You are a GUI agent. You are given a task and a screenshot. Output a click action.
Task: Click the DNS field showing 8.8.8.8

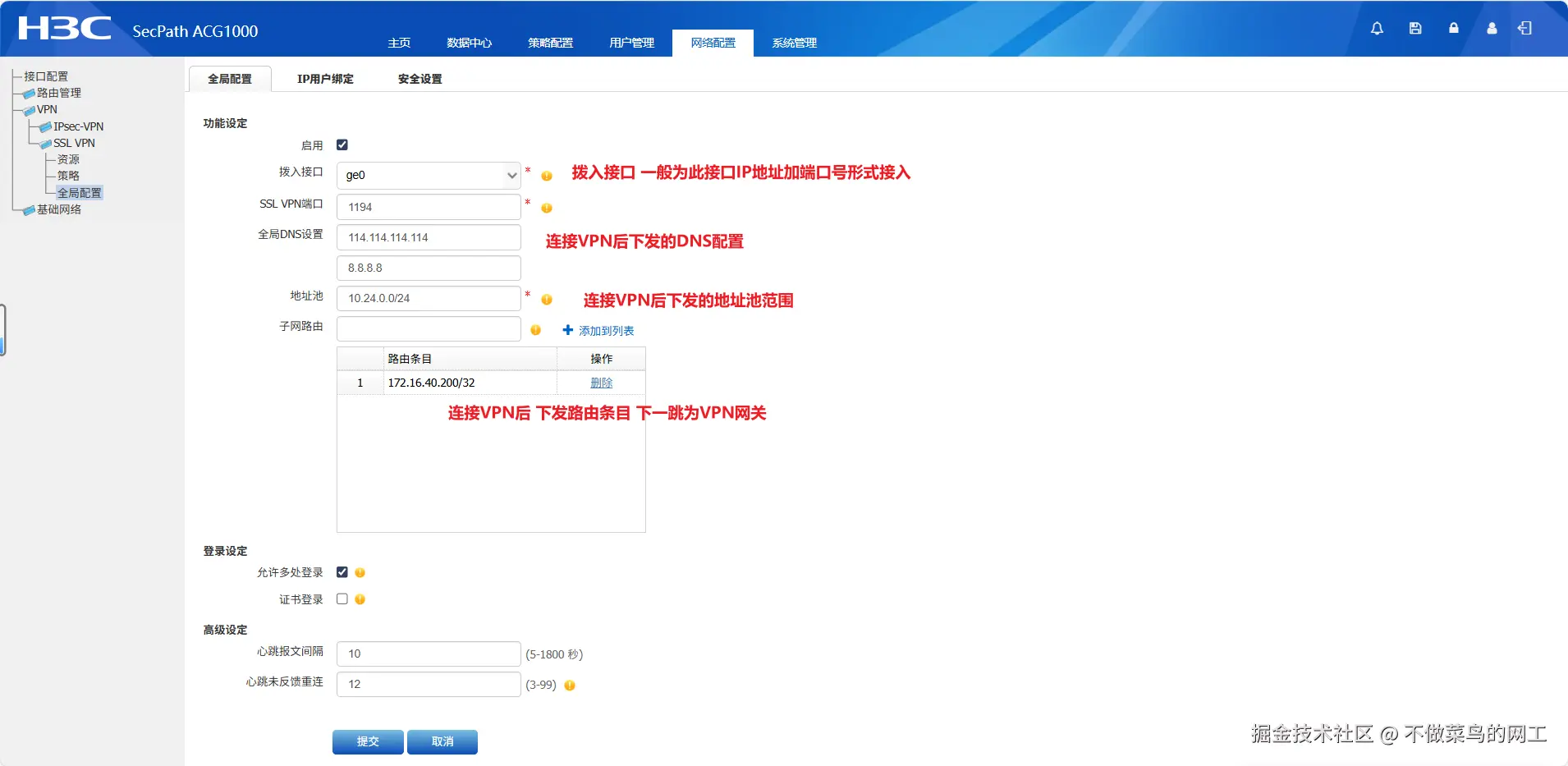(x=429, y=268)
